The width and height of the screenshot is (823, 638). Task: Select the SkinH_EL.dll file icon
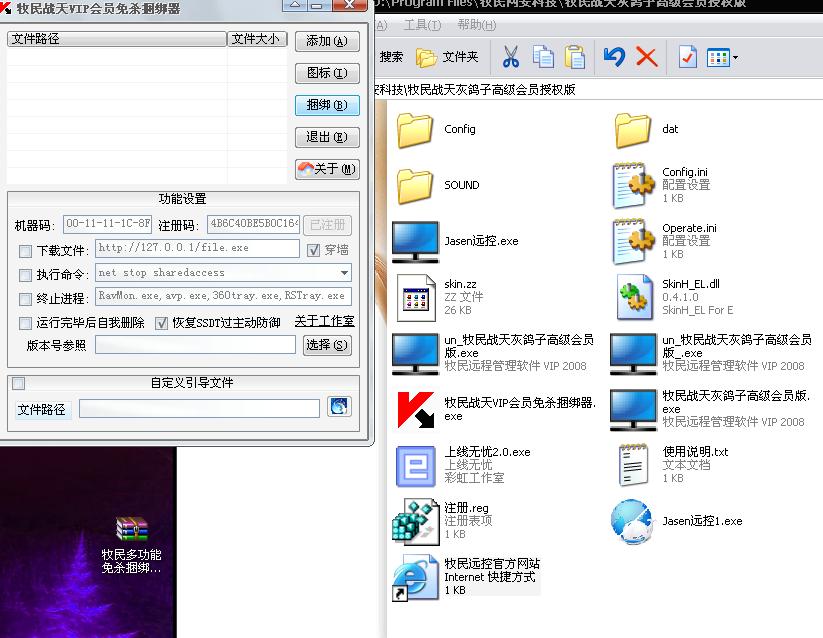click(x=635, y=297)
